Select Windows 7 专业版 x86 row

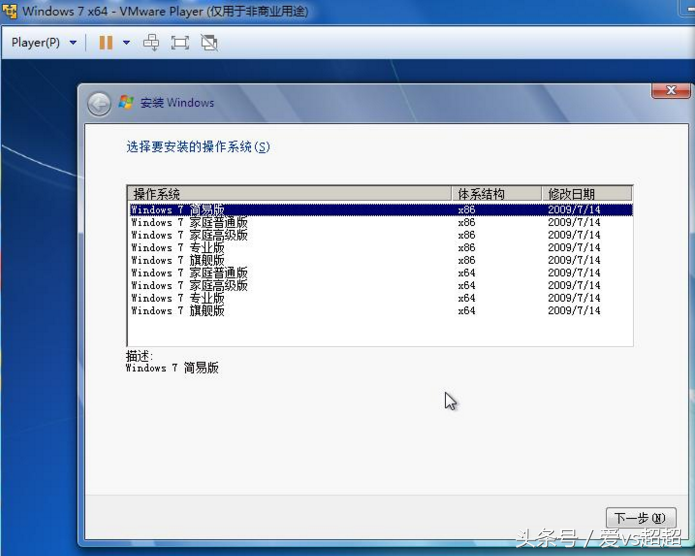click(381, 247)
